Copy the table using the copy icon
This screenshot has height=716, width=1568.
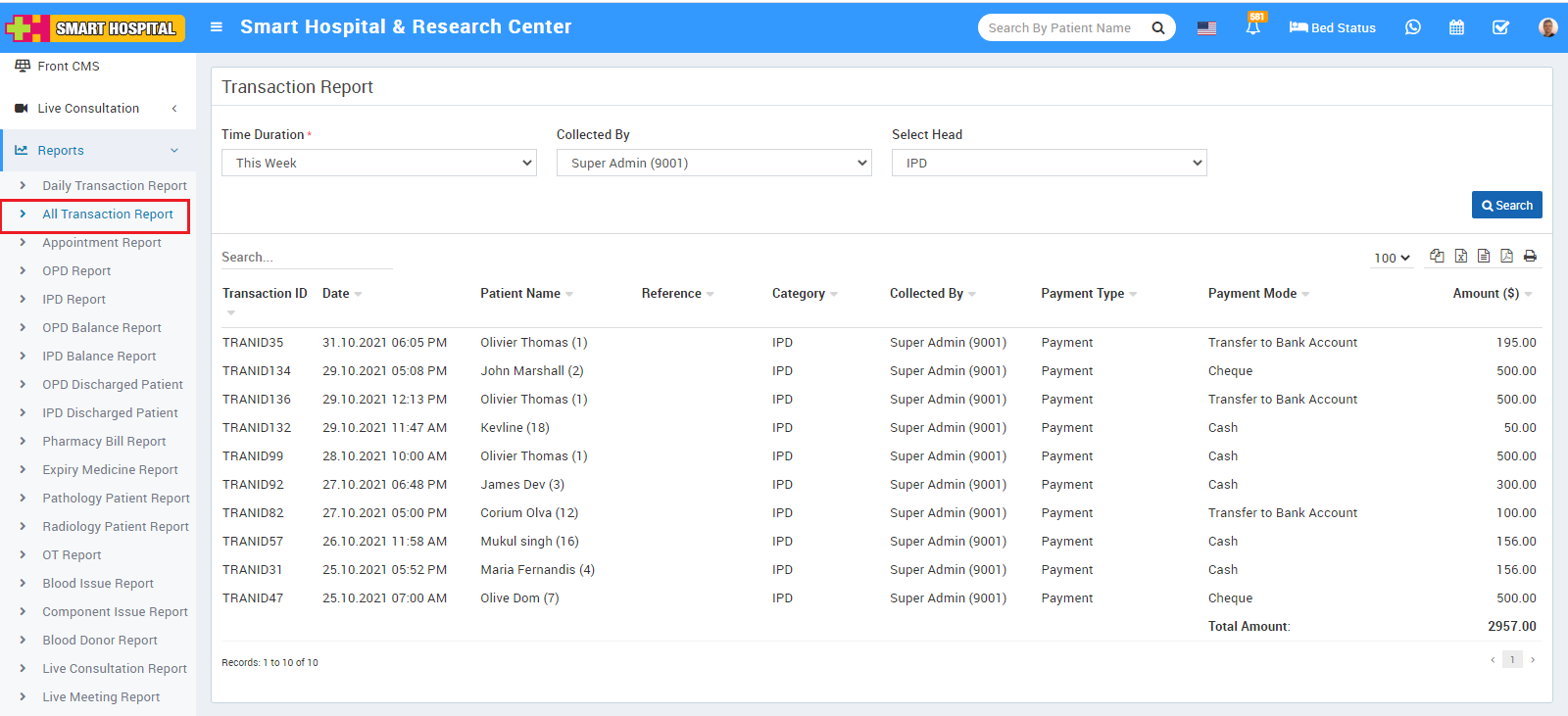1437,256
